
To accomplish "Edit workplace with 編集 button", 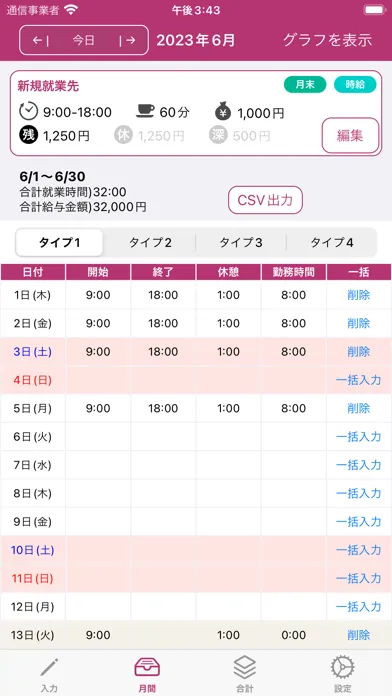I will click(350, 135).
